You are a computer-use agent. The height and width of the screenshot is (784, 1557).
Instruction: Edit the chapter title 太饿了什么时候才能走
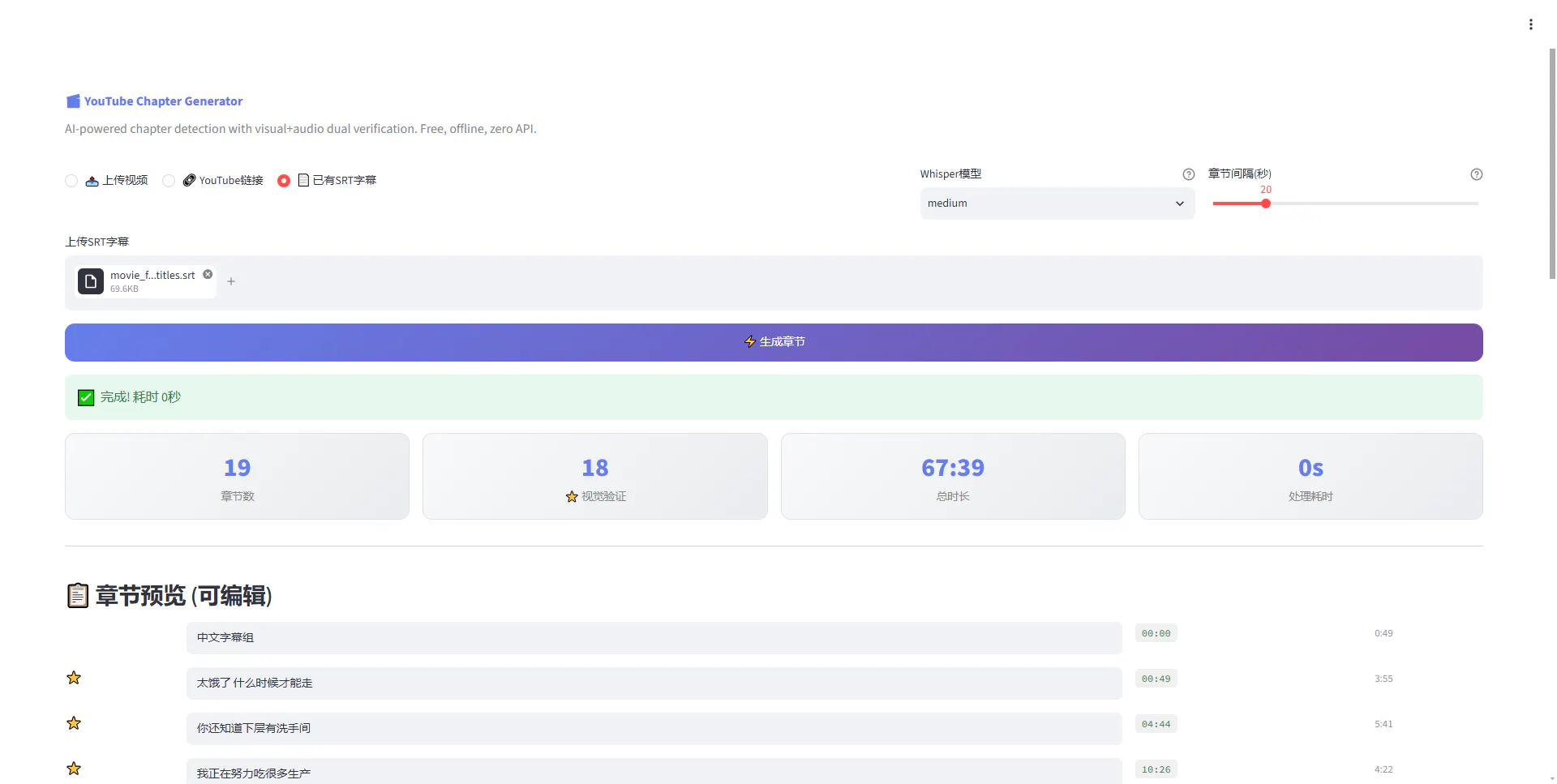click(654, 683)
